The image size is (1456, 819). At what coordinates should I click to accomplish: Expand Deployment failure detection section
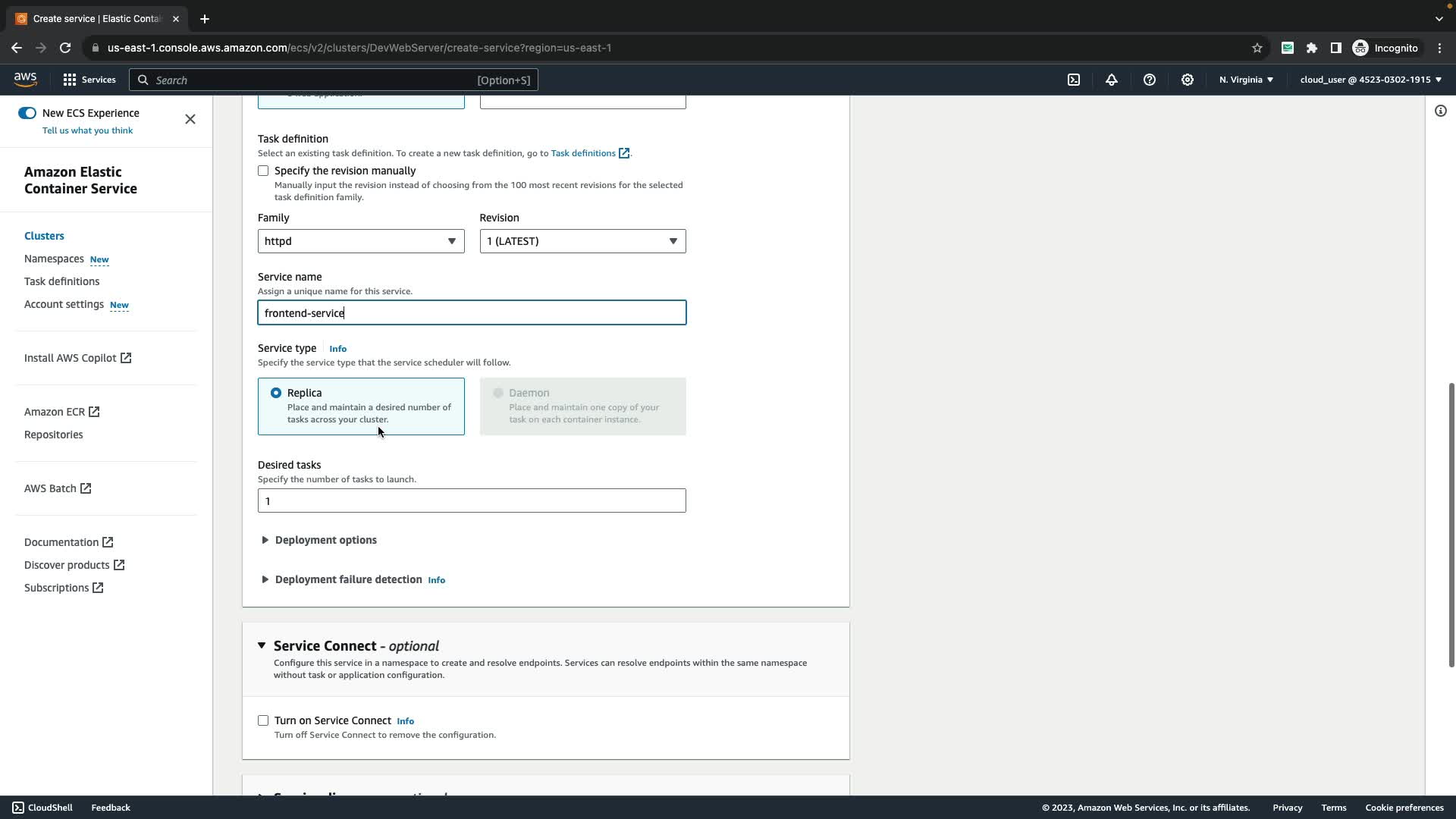click(347, 579)
